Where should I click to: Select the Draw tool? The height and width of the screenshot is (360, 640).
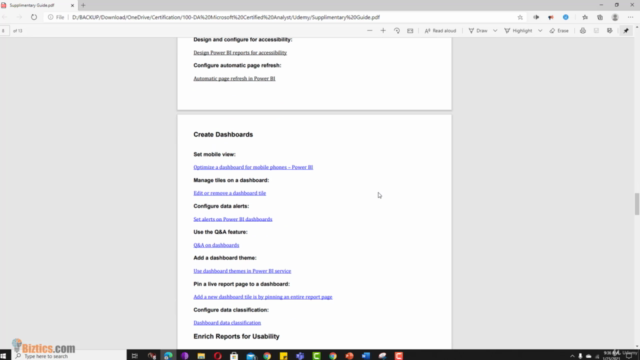[478, 31]
